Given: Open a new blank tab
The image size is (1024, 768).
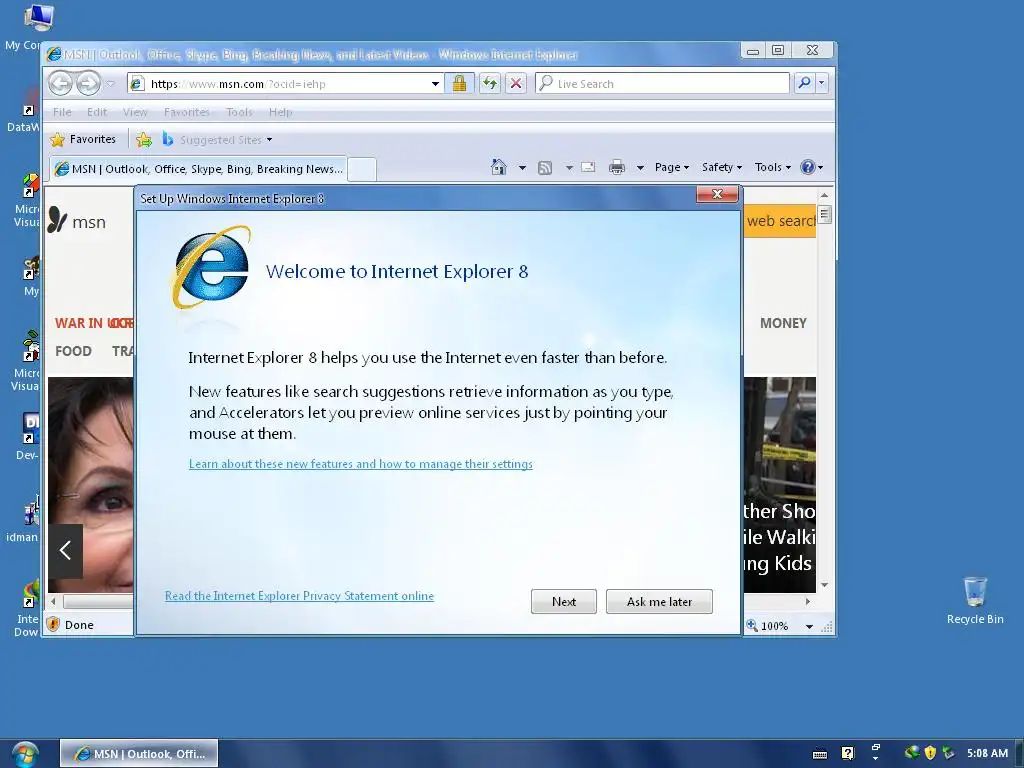Looking at the screenshot, I should pos(362,169).
